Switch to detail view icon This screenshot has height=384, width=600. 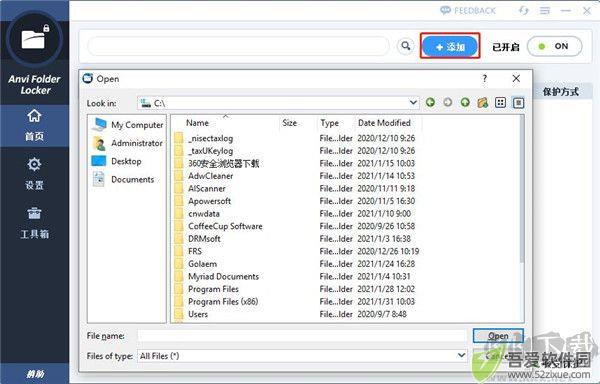[x=518, y=103]
